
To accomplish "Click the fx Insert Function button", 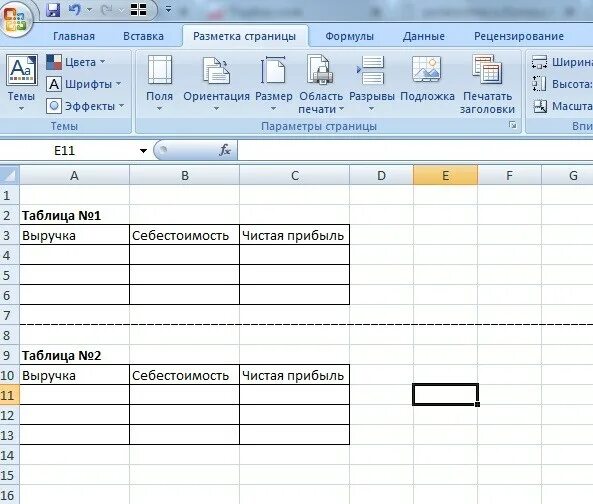I will coord(225,150).
